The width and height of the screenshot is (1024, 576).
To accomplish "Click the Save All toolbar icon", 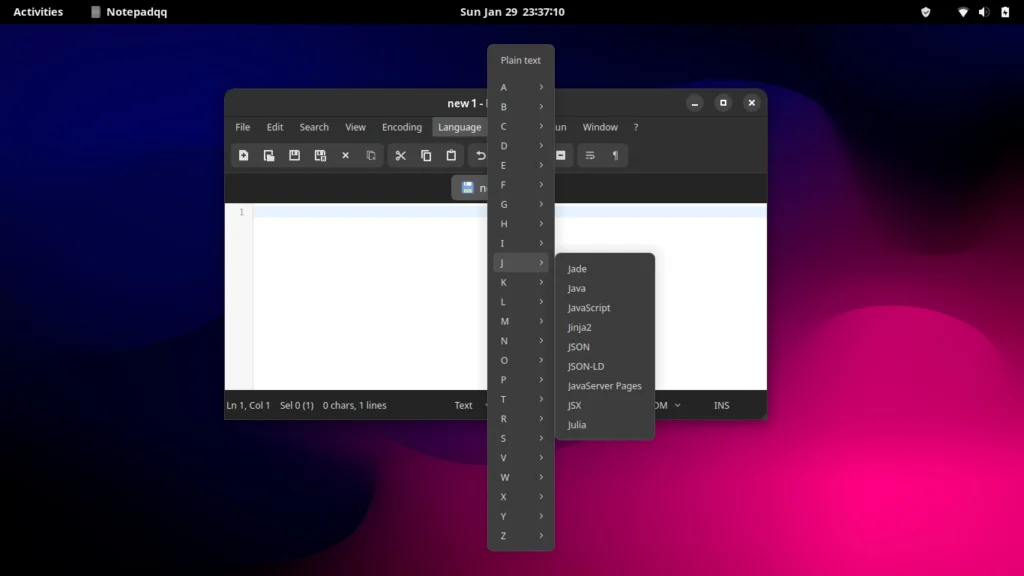I will (x=320, y=155).
